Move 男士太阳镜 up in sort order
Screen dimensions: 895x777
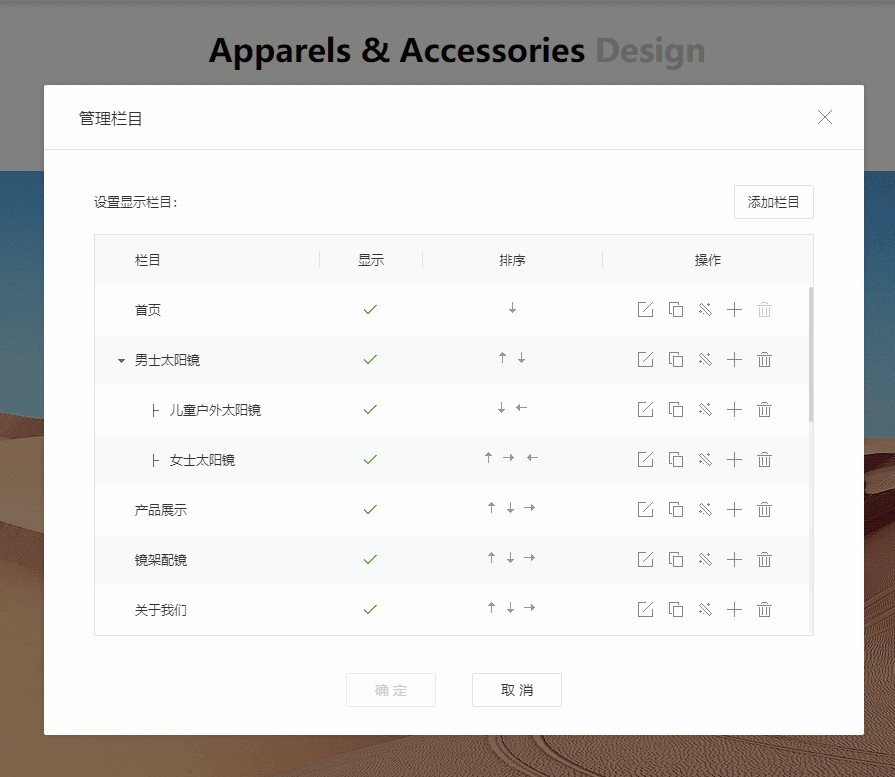tap(502, 358)
